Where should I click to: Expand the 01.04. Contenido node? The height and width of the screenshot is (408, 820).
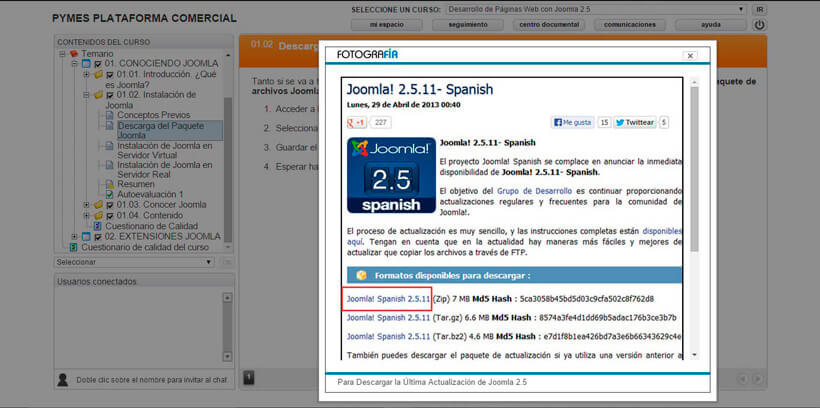[87, 216]
